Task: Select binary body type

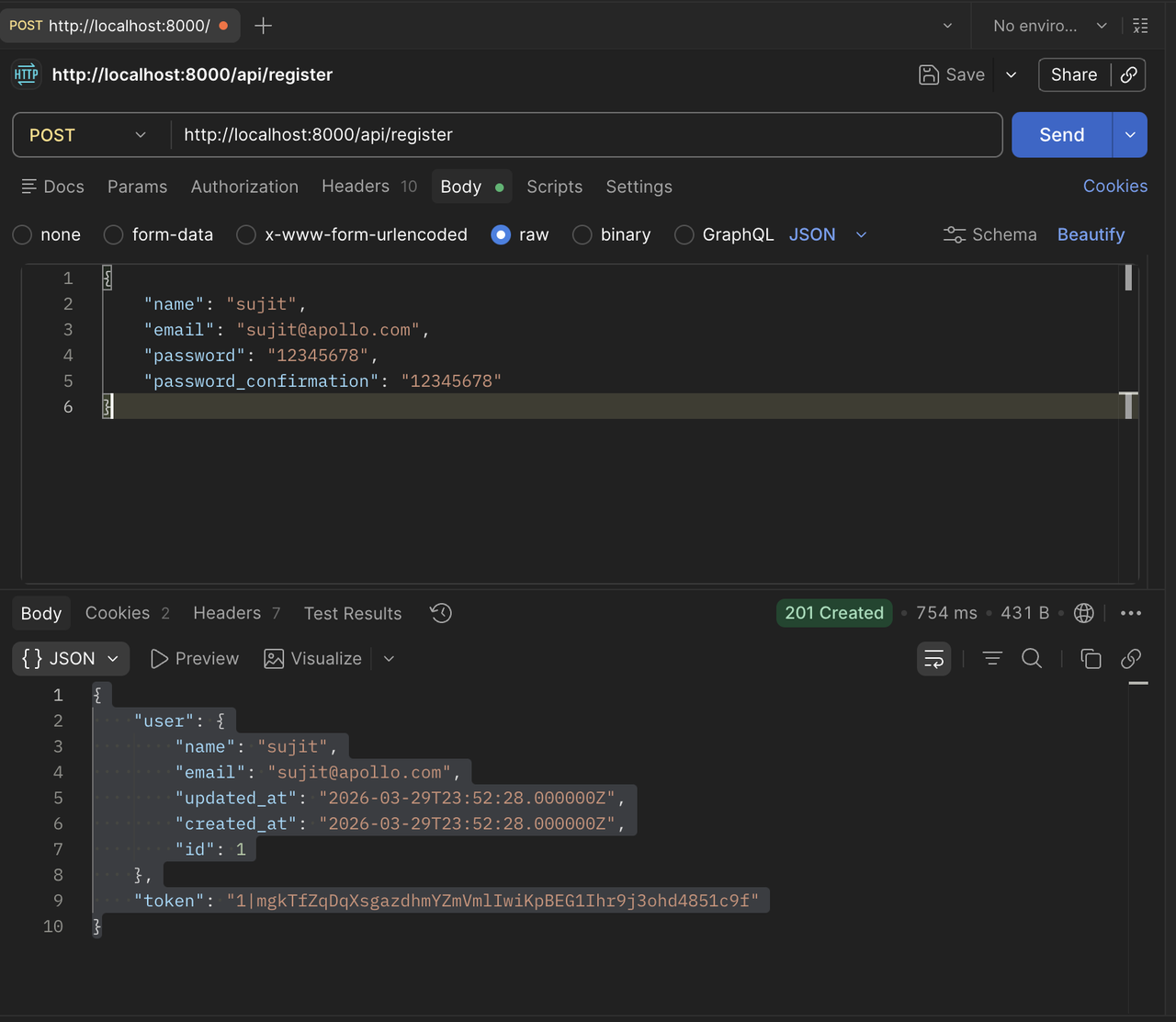Action: [x=582, y=235]
